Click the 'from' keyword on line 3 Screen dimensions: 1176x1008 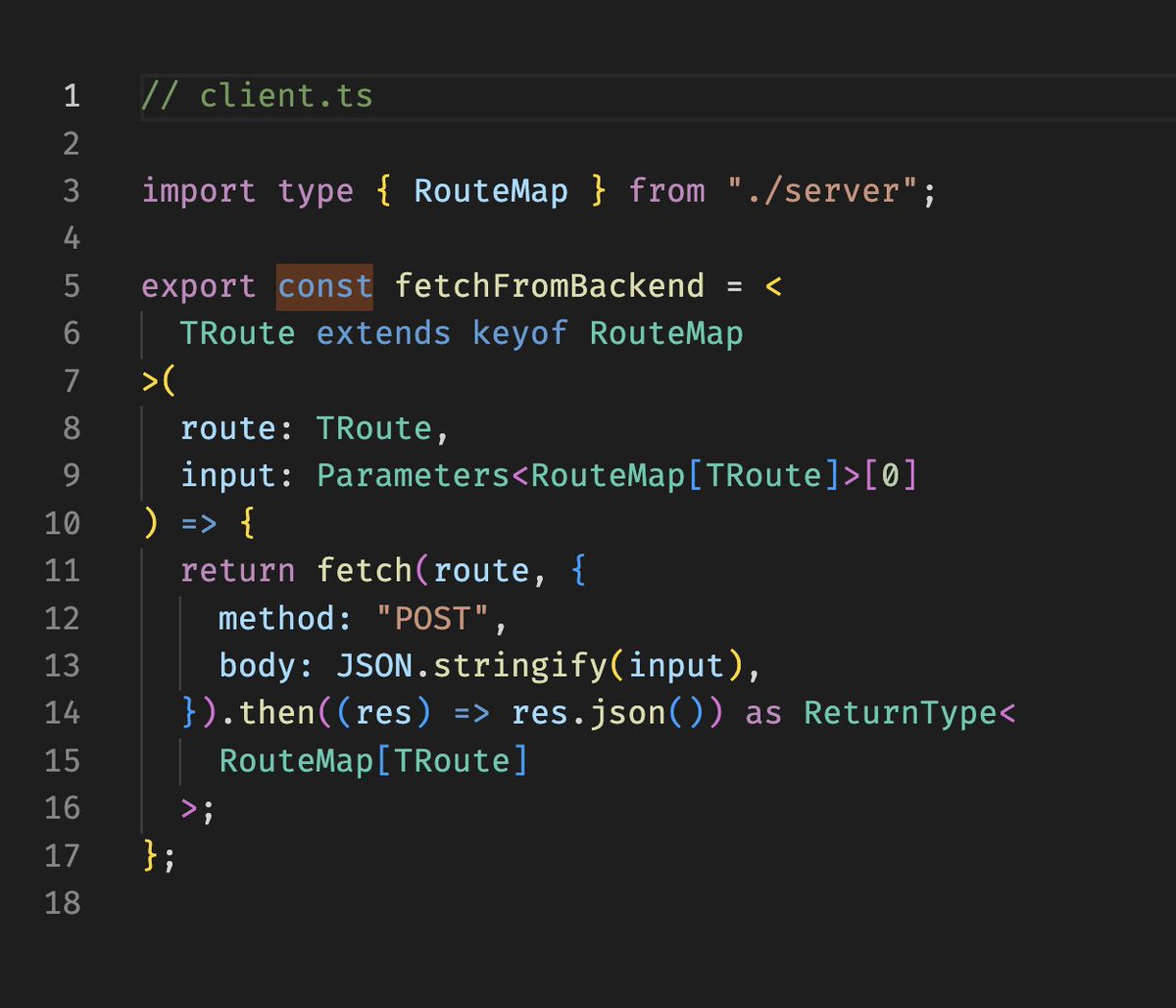pos(667,190)
